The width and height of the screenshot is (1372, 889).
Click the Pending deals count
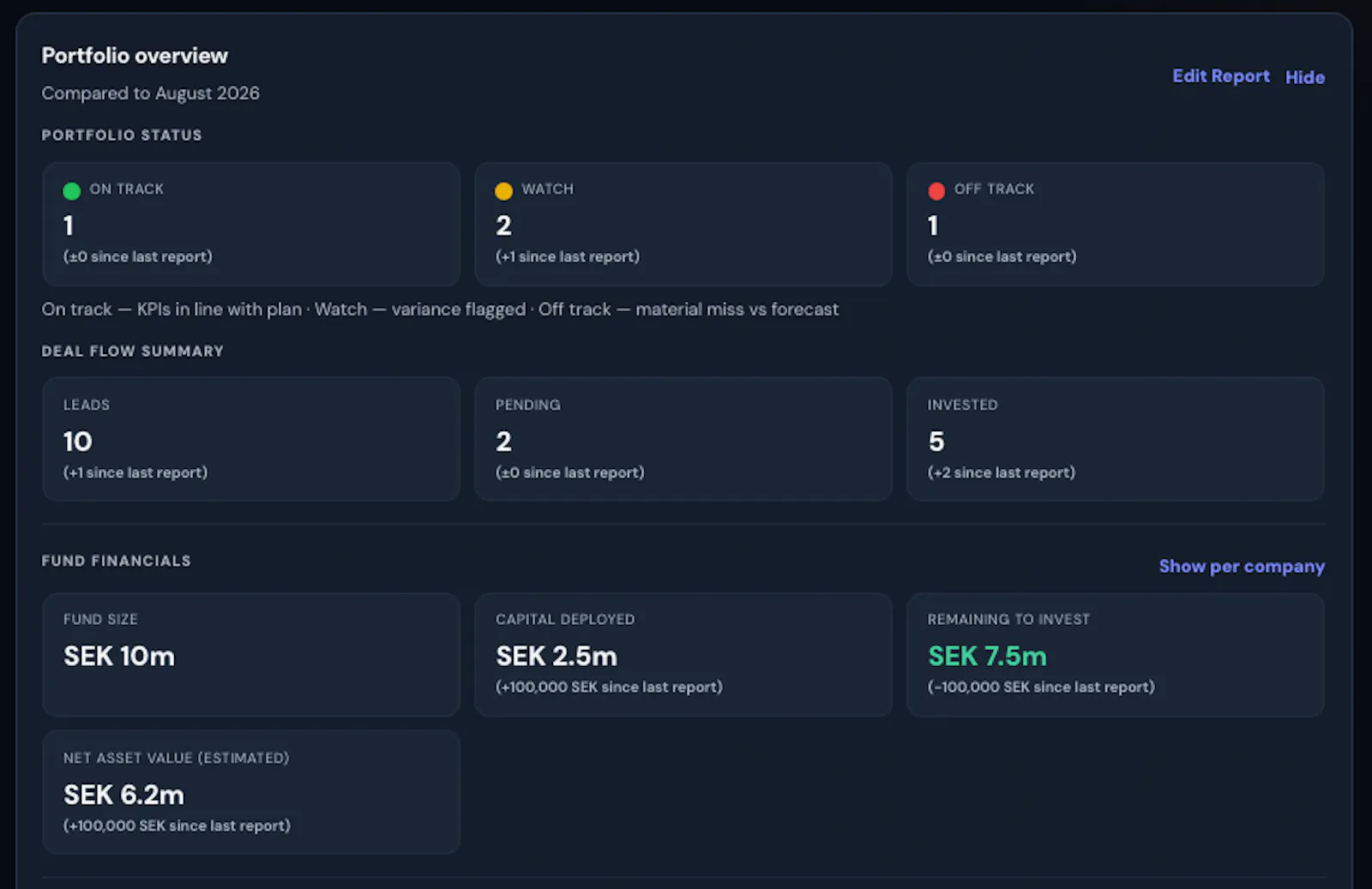tap(503, 441)
